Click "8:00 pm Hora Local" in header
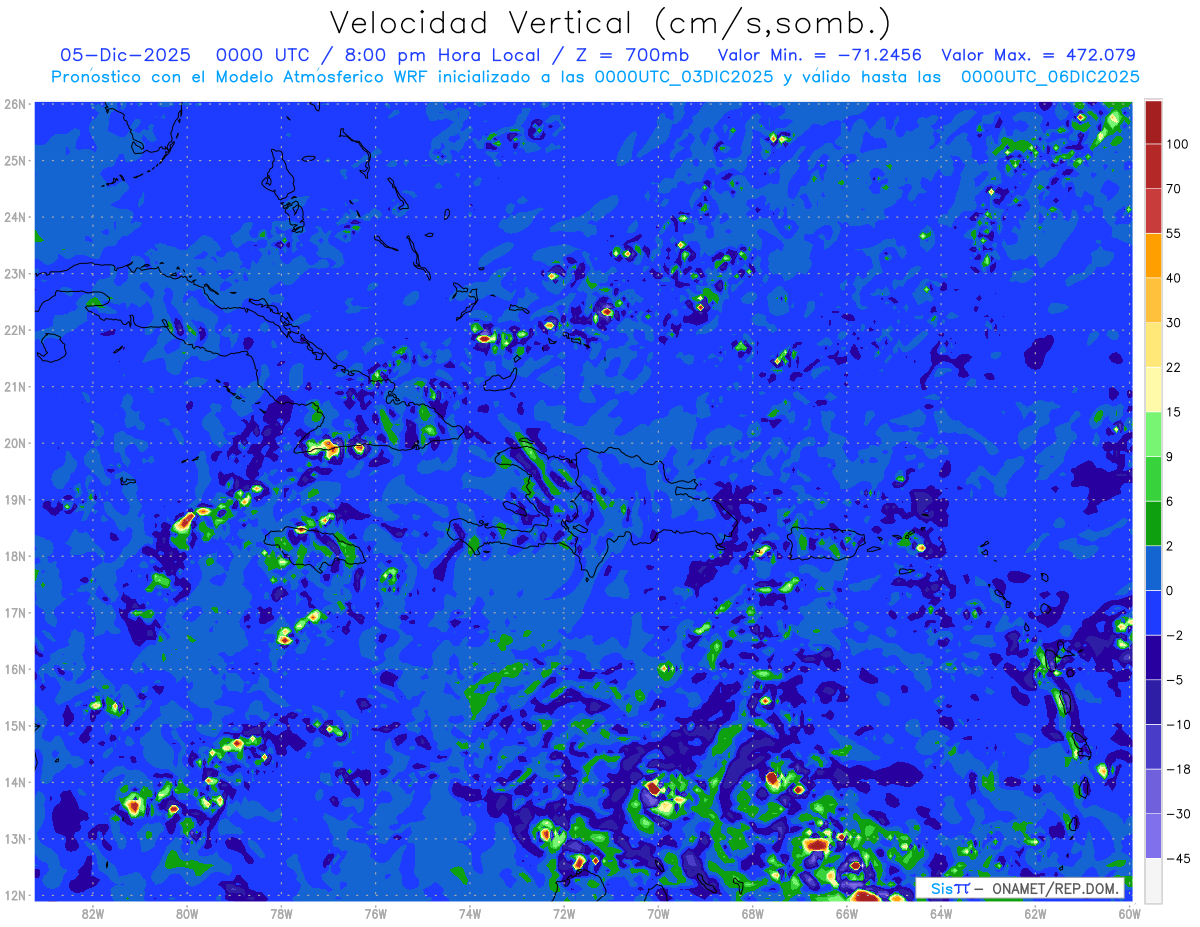The width and height of the screenshot is (1200, 927). [443, 55]
